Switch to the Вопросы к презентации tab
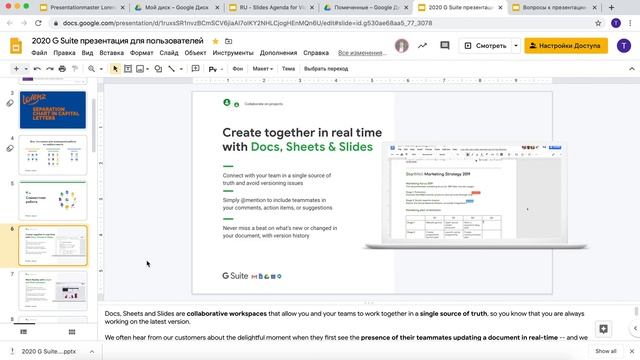Image resolution: width=640 pixels, height=360 pixels. (x=554, y=7)
